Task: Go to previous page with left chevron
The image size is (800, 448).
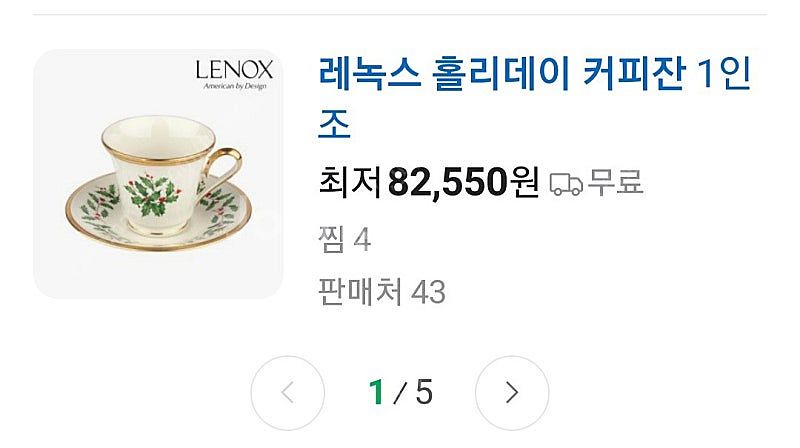Action: (x=288, y=393)
